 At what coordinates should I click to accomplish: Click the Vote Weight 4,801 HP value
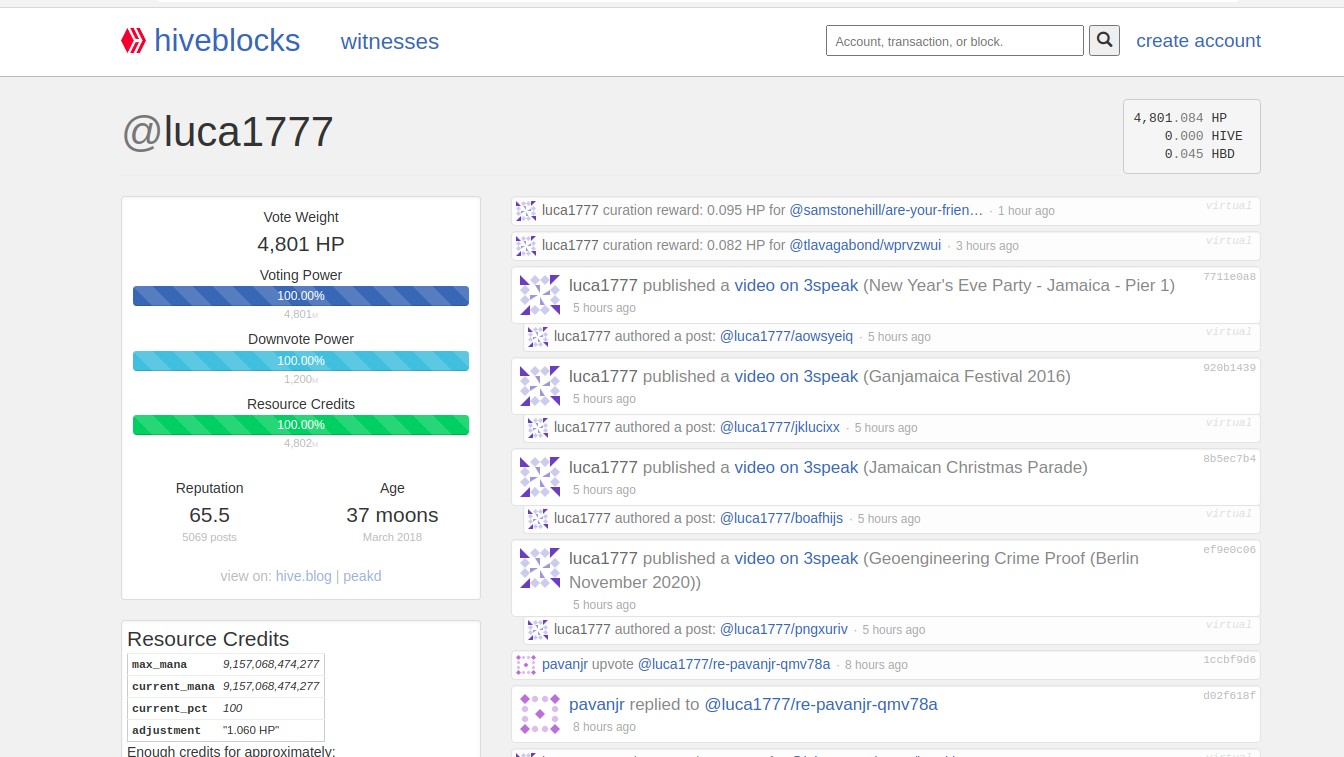point(301,244)
